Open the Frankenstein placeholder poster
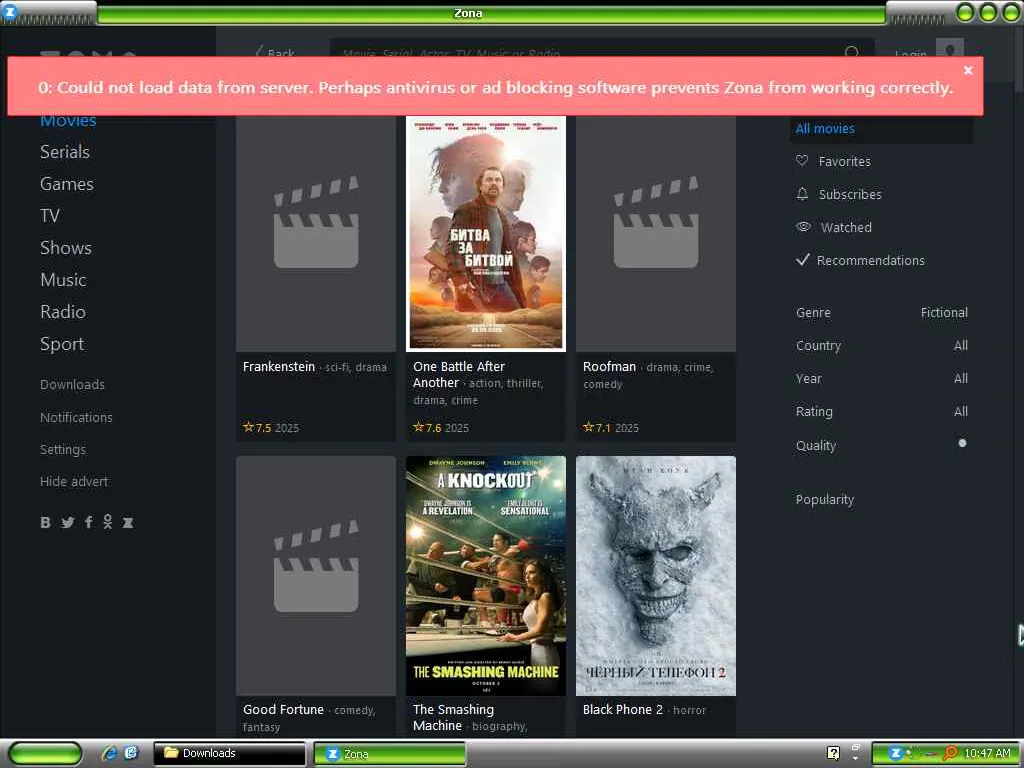1024x768 pixels. (316, 234)
